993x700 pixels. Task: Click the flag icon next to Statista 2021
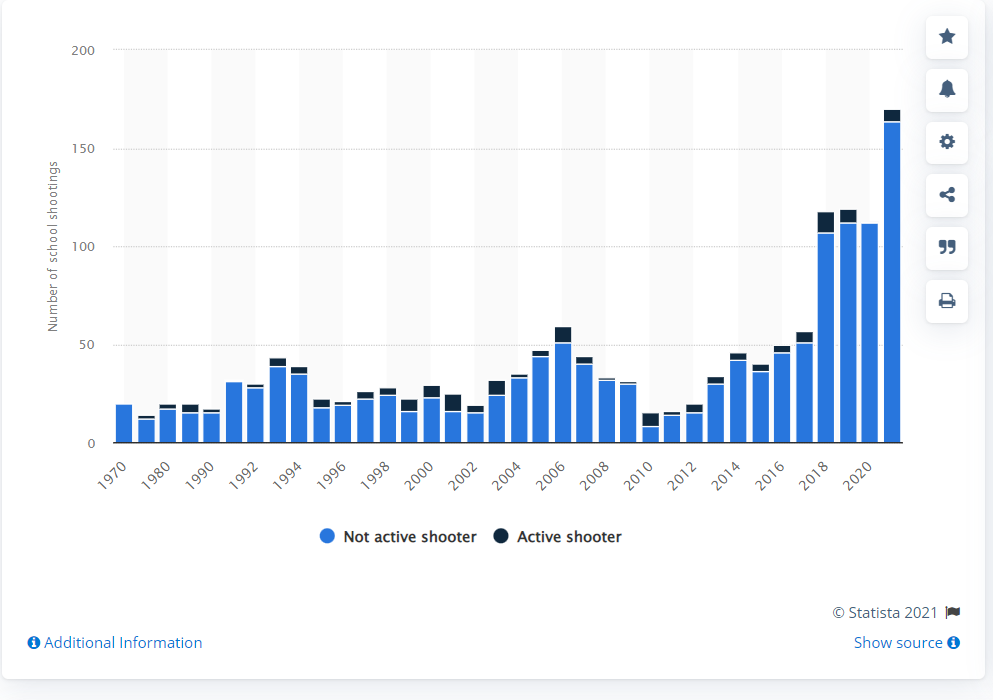(x=953, y=613)
